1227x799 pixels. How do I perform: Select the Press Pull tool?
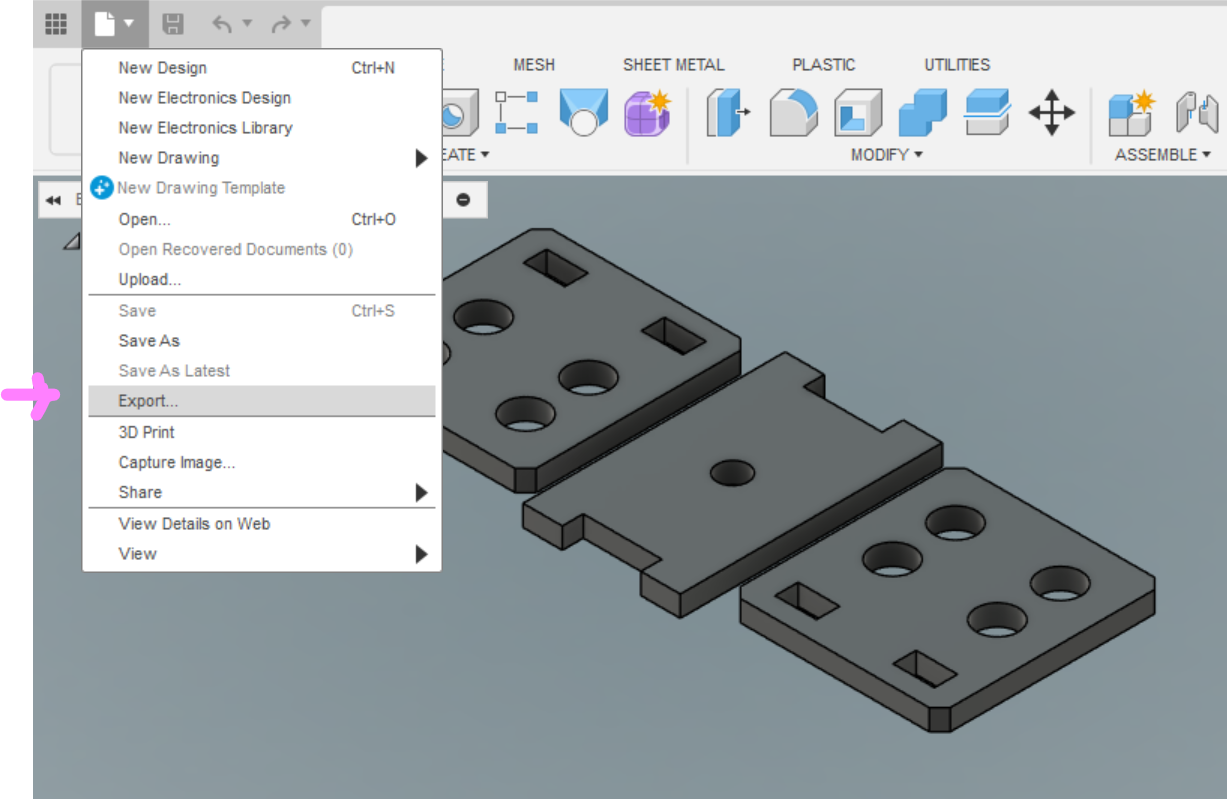tap(728, 112)
